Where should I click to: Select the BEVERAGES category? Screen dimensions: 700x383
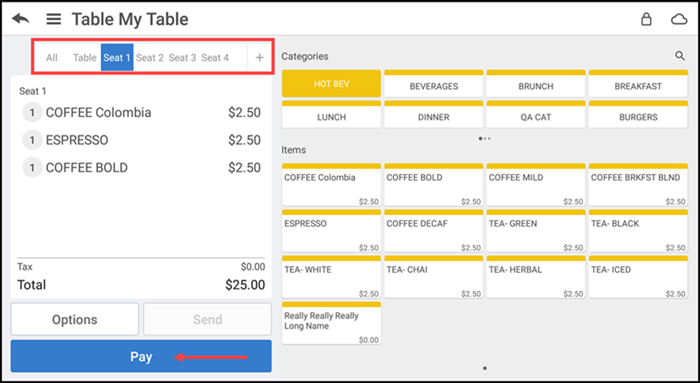[433, 83]
